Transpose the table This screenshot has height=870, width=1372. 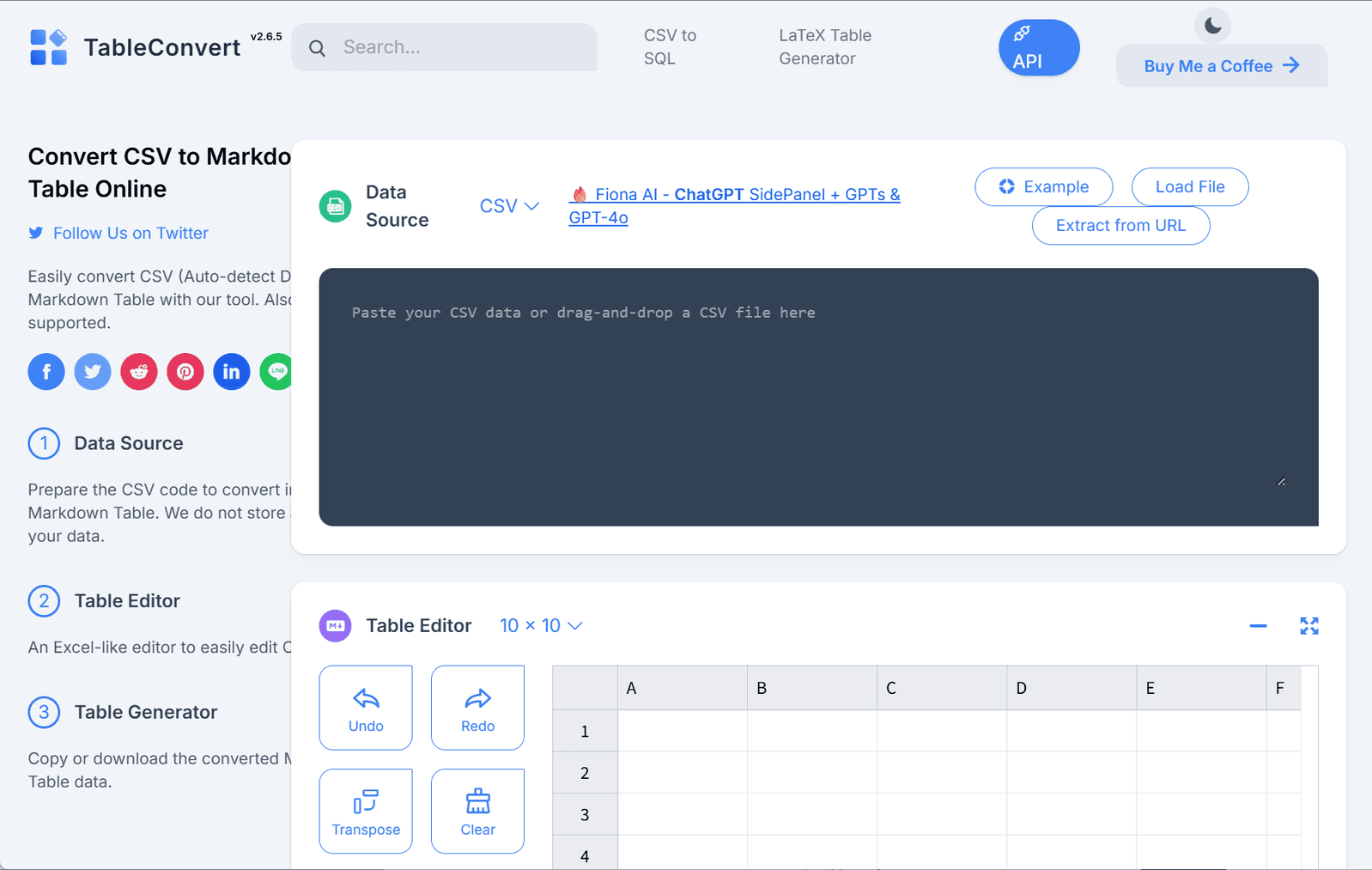(366, 812)
